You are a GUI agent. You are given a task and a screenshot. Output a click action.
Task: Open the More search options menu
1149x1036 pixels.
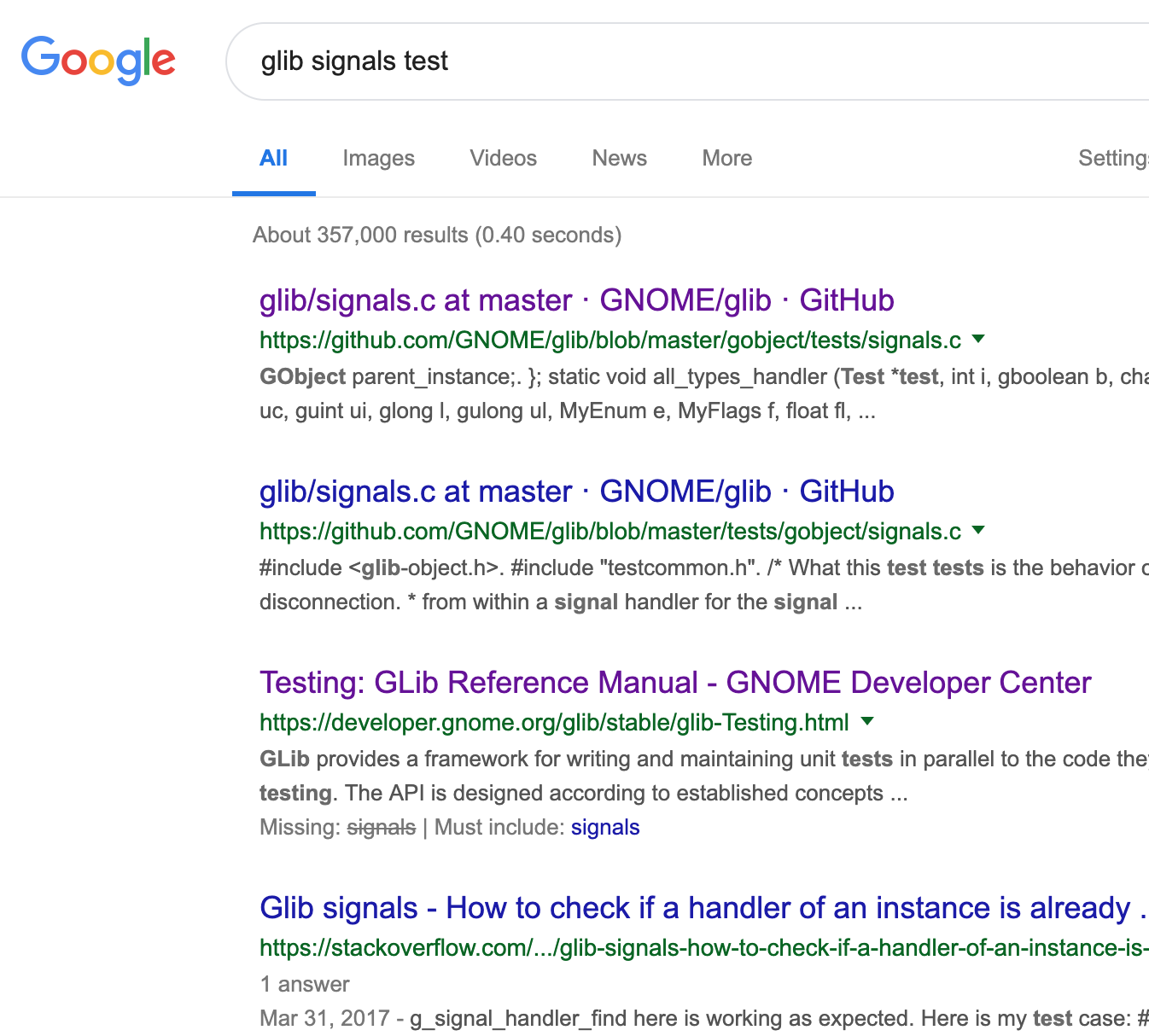[x=726, y=158]
